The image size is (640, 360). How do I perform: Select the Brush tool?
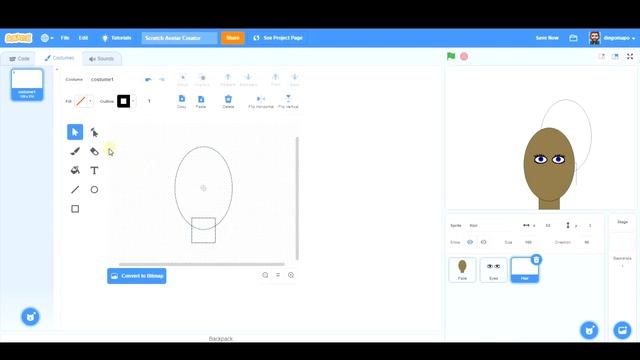coord(75,151)
